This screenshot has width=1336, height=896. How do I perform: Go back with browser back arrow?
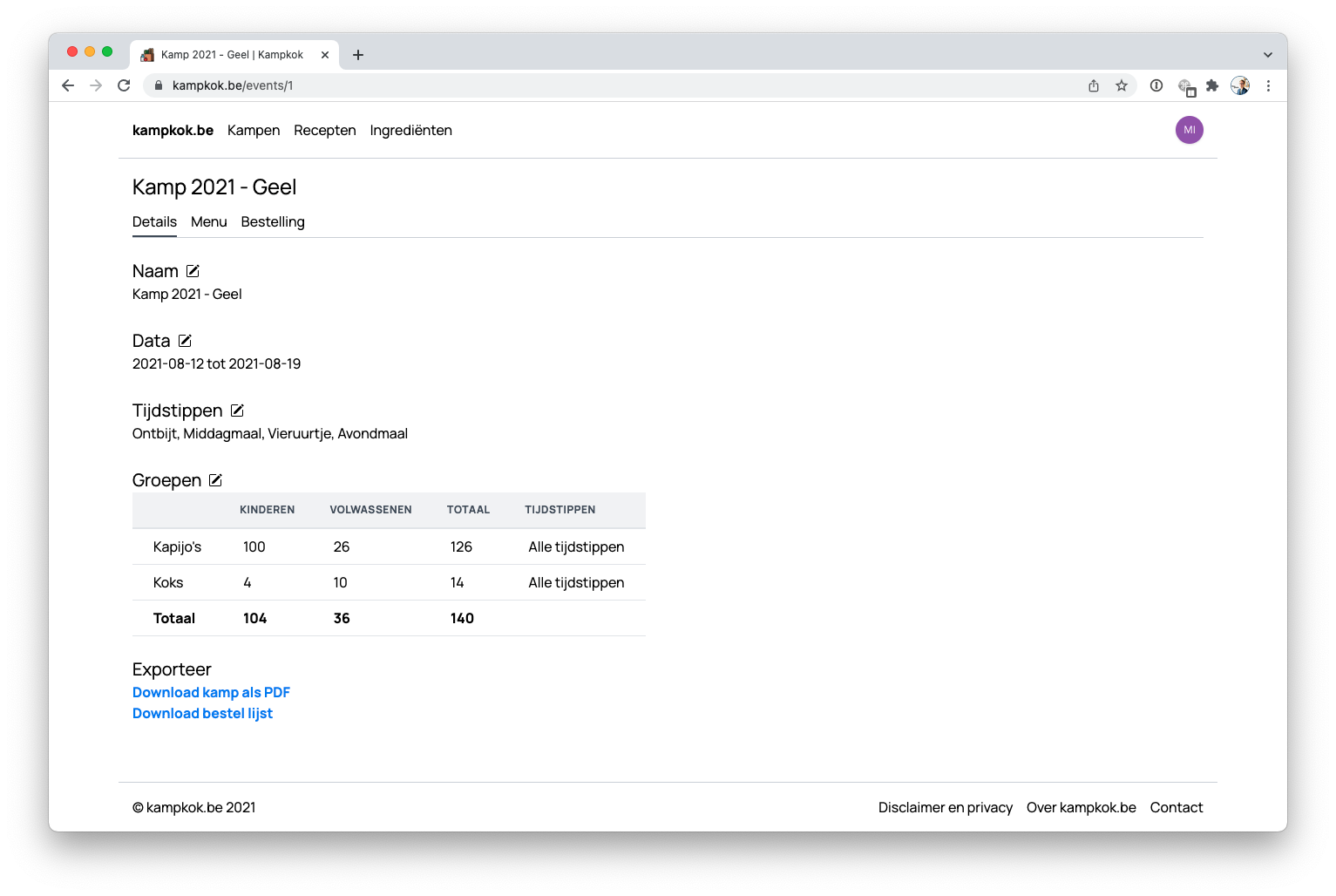pyautogui.click(x=68, y=85)
